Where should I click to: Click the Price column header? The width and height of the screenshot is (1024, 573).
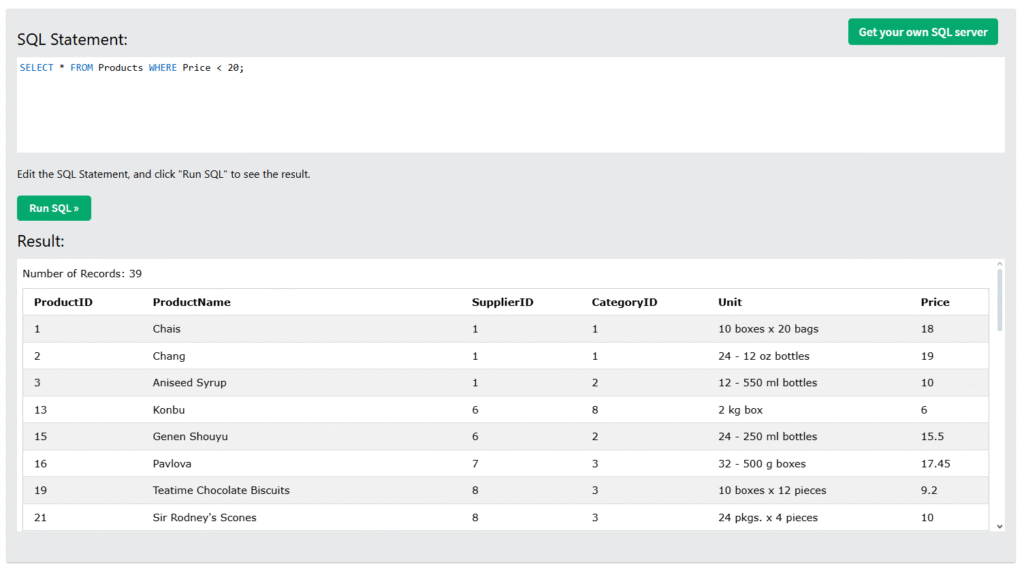pos(935,302)
